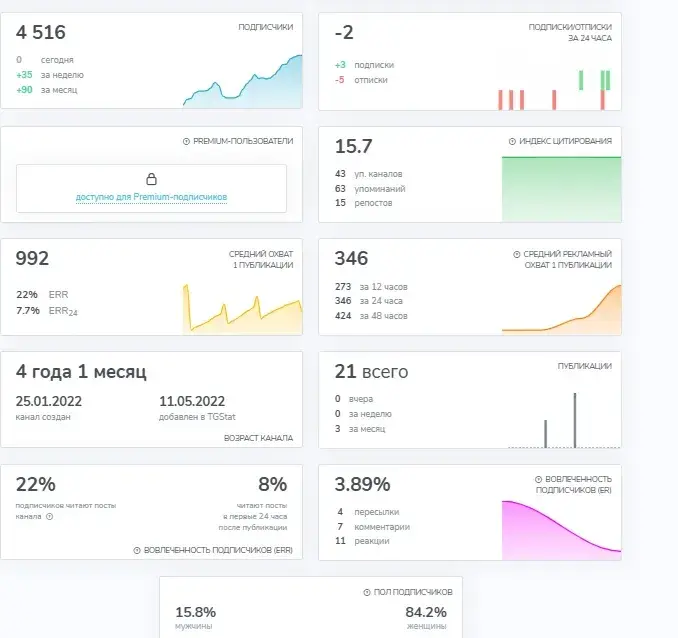Click the info icon beside Premium-пользователи
Screen dimensions: 678x638
(x=186, y=141)
